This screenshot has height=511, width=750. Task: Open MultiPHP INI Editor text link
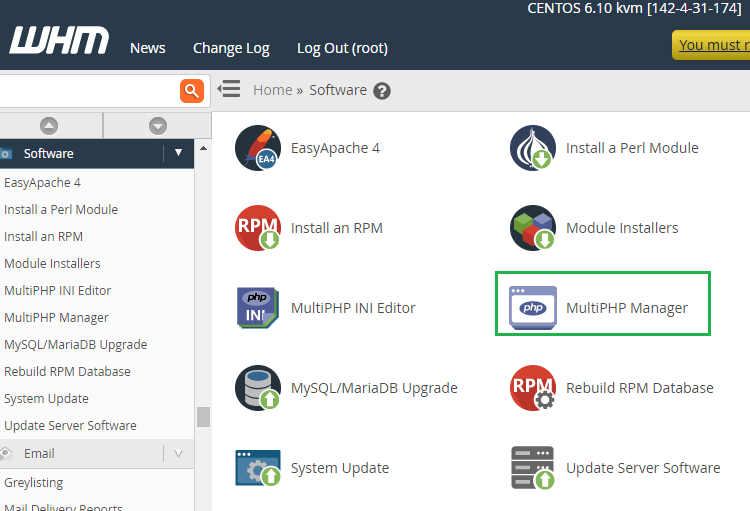pos(353,308)
